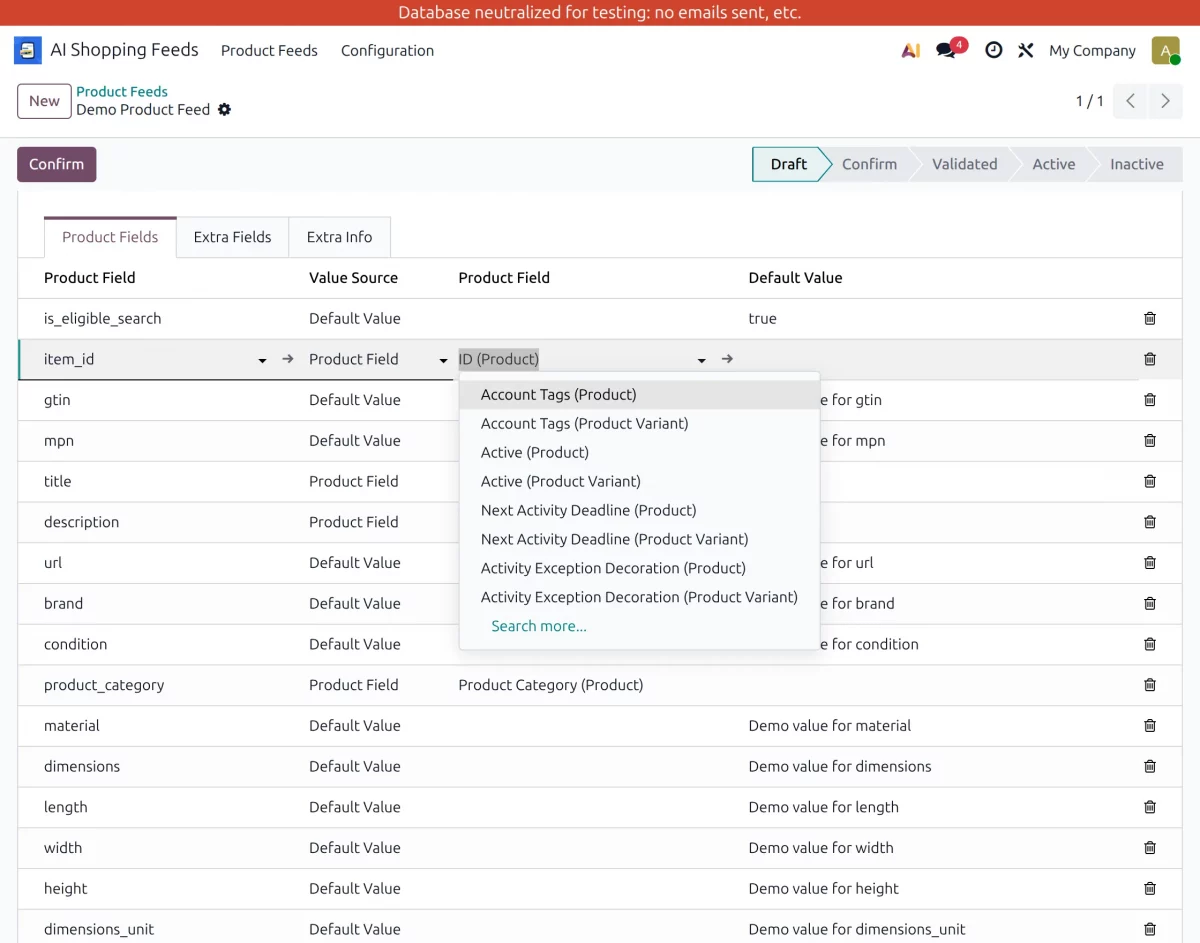Click the developer tools wrench icon
This screenshot has width=1200, height=943.
click(x=1025, y=50)
